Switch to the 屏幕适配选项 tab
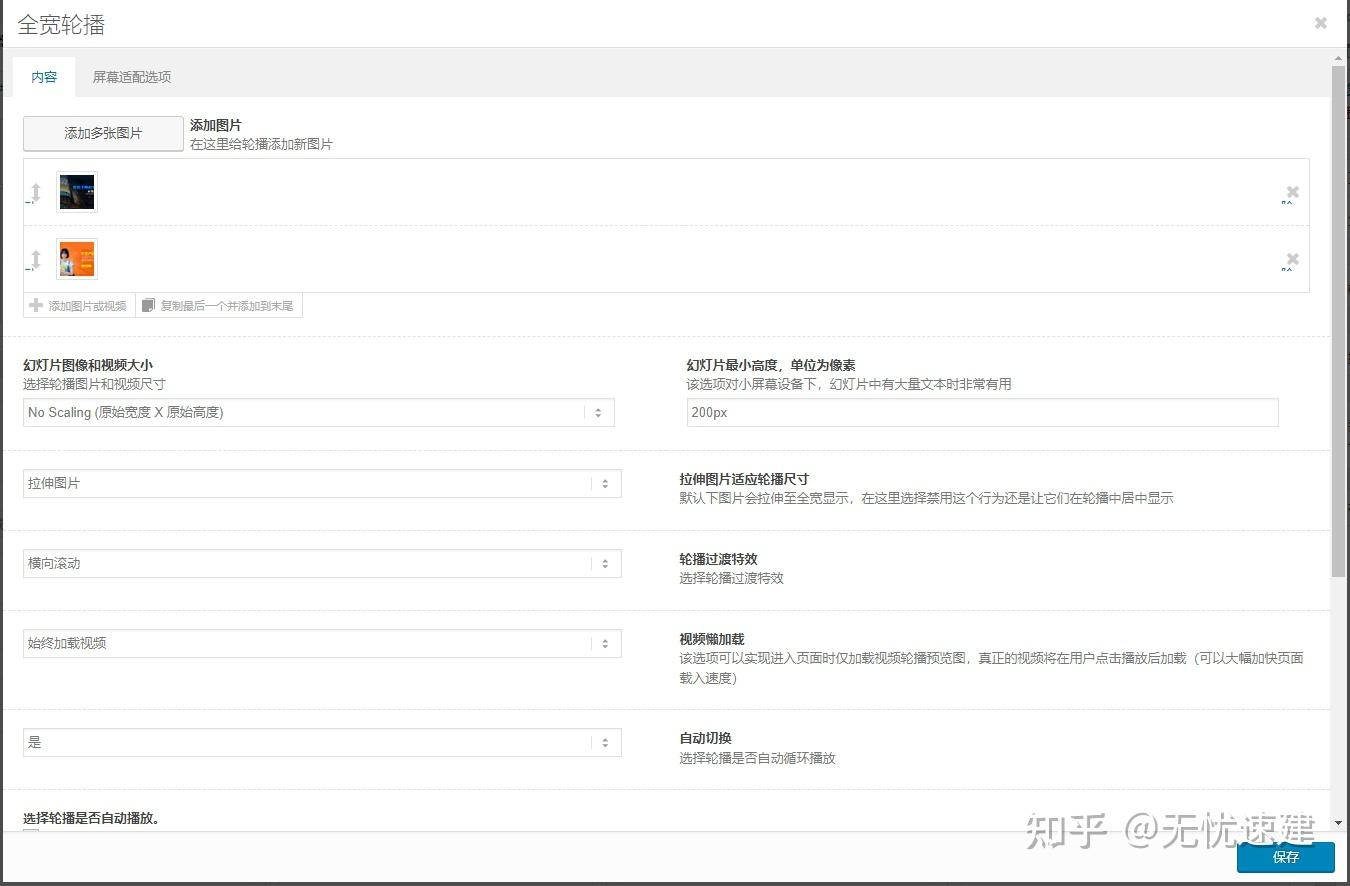The height and width of the screenshot is (886, 1350). 130,76
